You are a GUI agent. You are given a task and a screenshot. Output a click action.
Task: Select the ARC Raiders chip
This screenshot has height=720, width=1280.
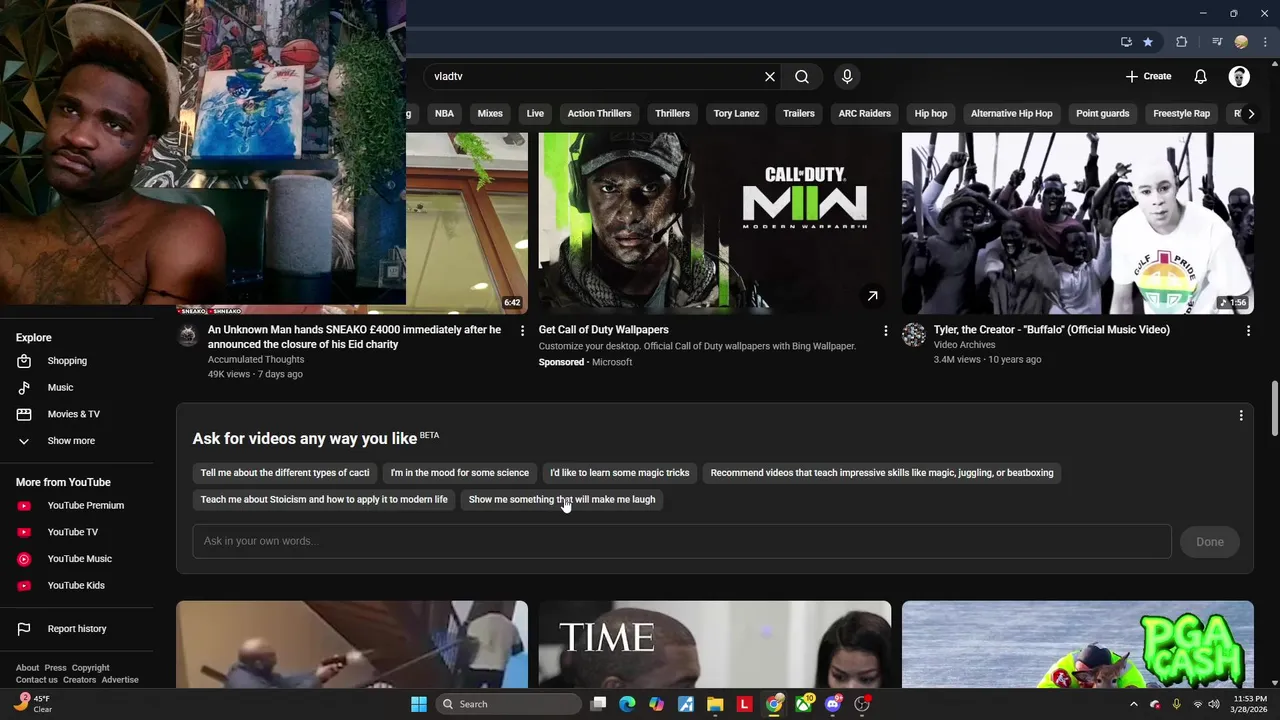click(864, 113)
